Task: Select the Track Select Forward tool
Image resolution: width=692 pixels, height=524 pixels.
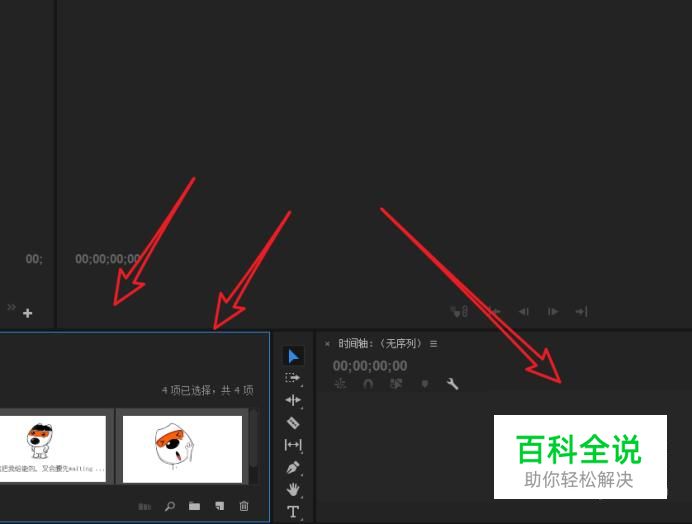Action: (293, 378)
